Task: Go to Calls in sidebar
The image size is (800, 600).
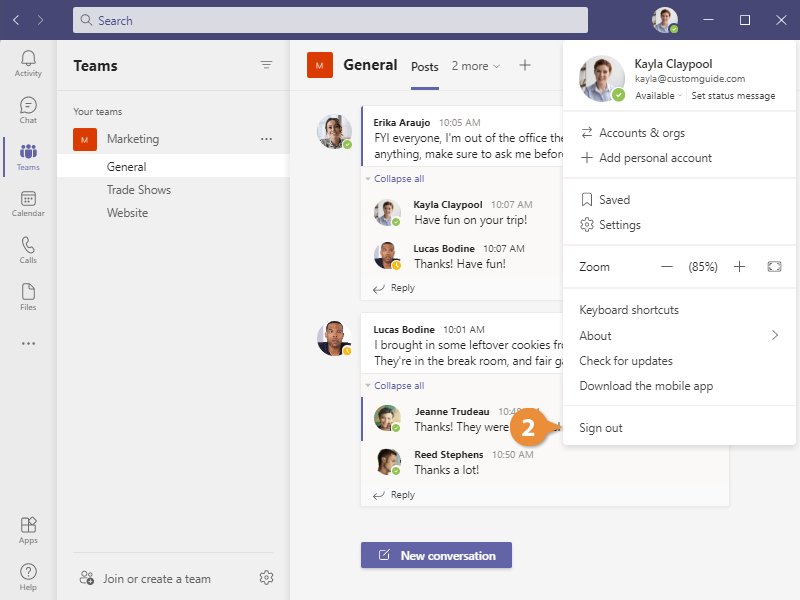Action: [28, 250]
